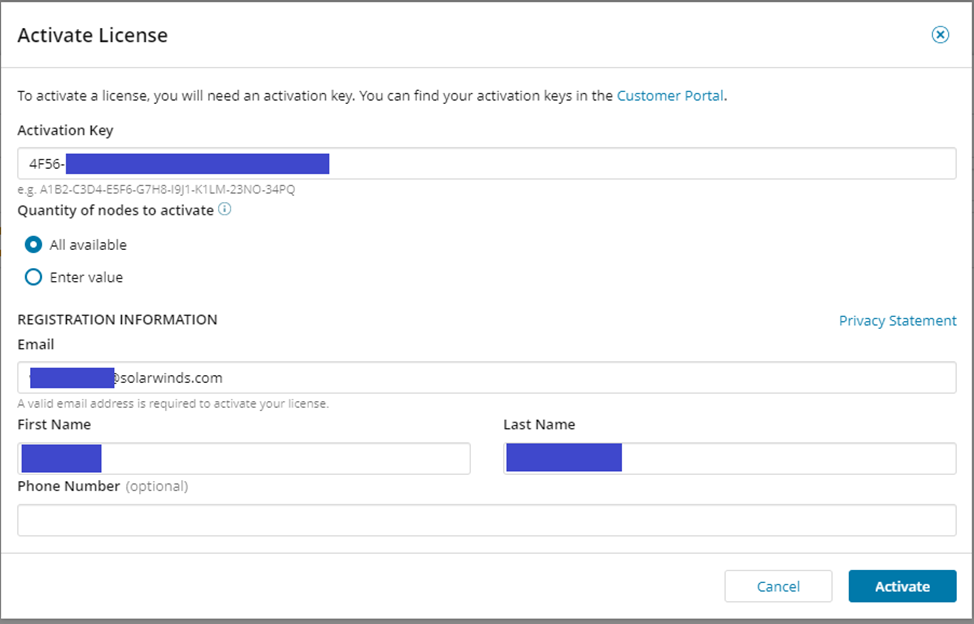Click the optional Phone Number field

pos(487,520)
